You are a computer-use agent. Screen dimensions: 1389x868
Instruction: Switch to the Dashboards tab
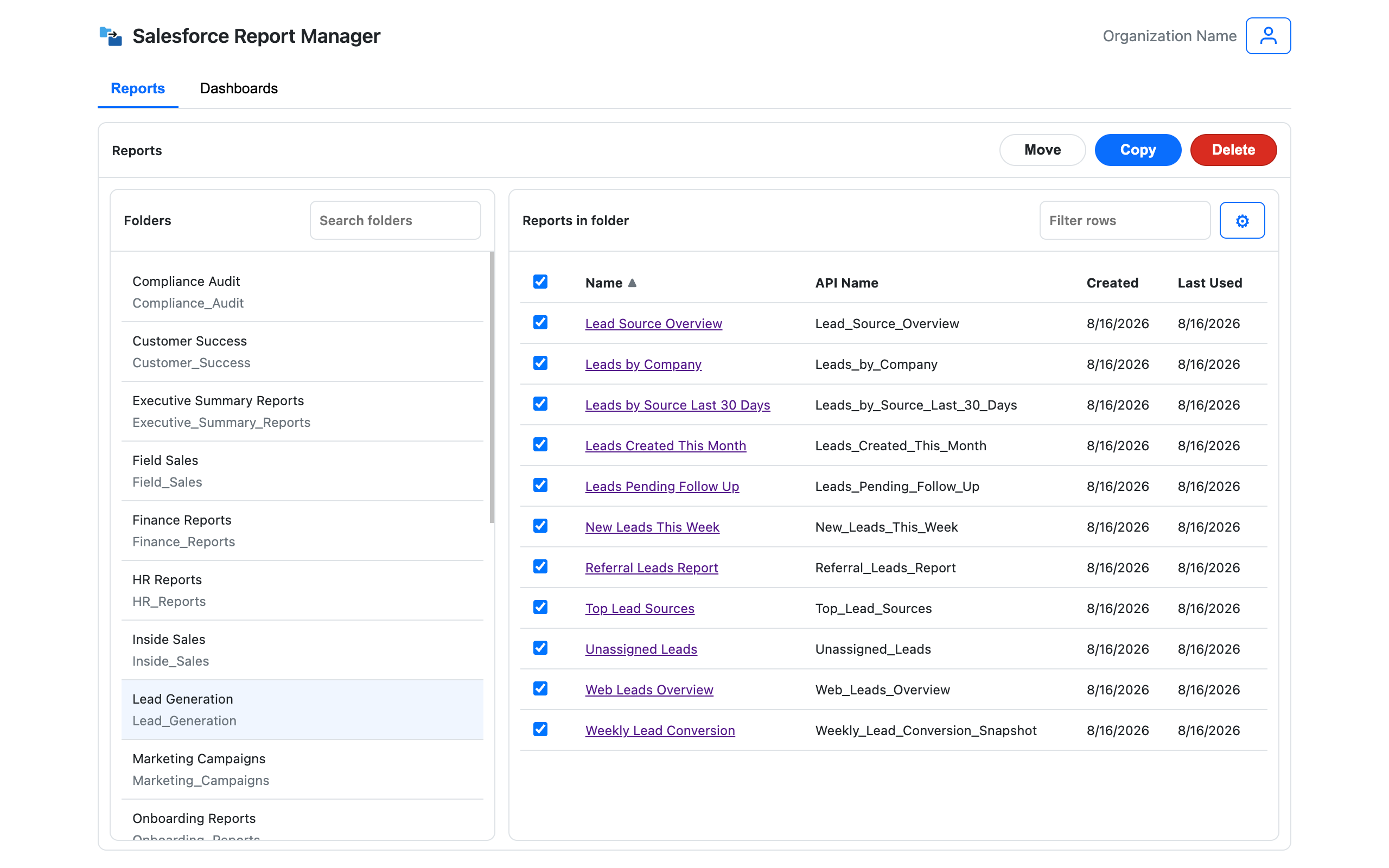click(x=239, y=88)
